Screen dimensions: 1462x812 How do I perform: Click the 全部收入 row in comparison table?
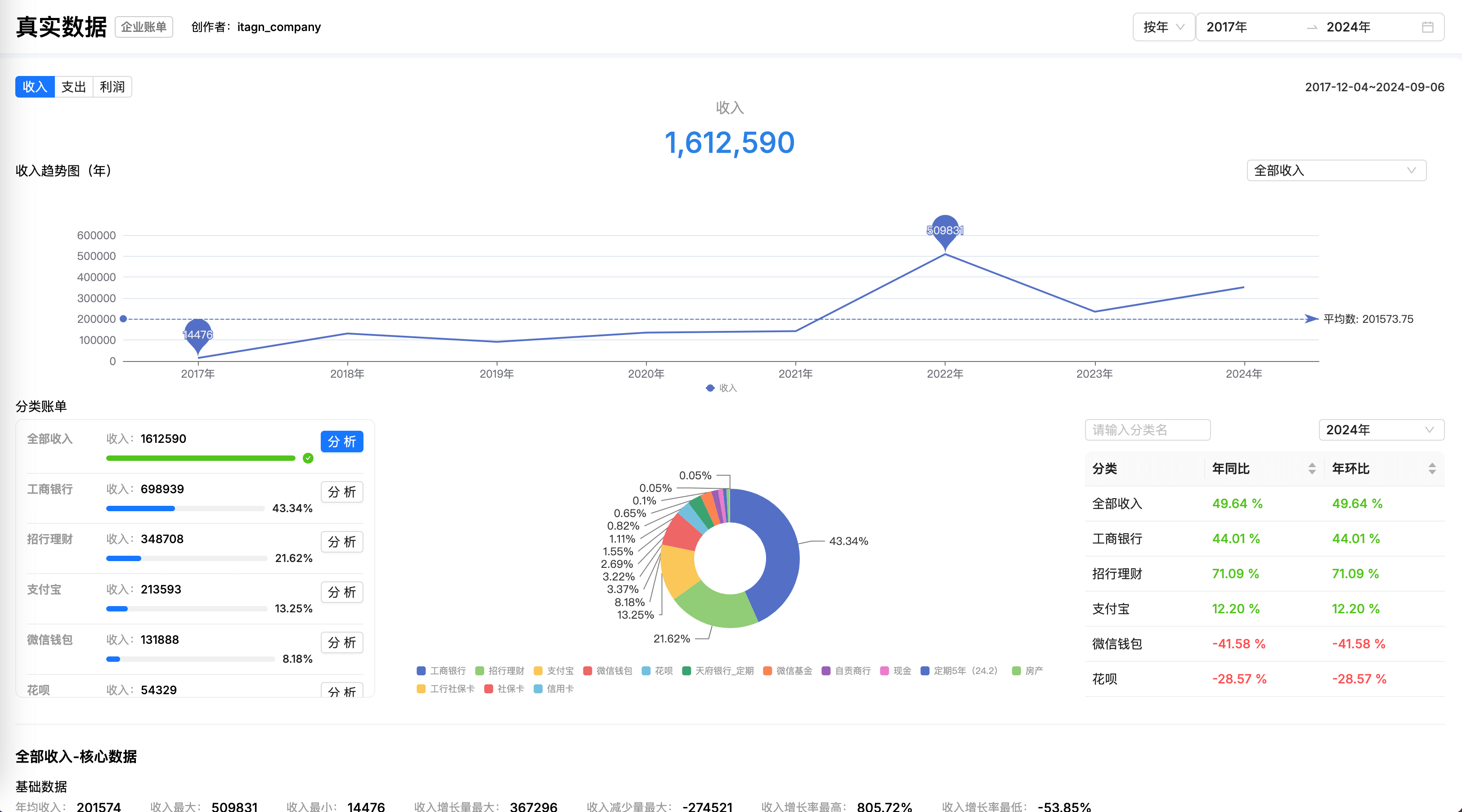click(1265, 503)
